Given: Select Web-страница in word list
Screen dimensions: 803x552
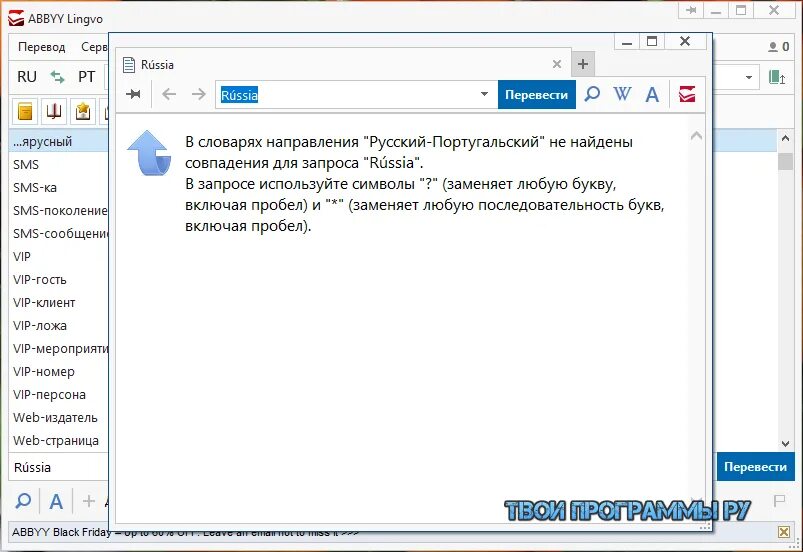Looking at the screenshot, I should click(59, 441).
